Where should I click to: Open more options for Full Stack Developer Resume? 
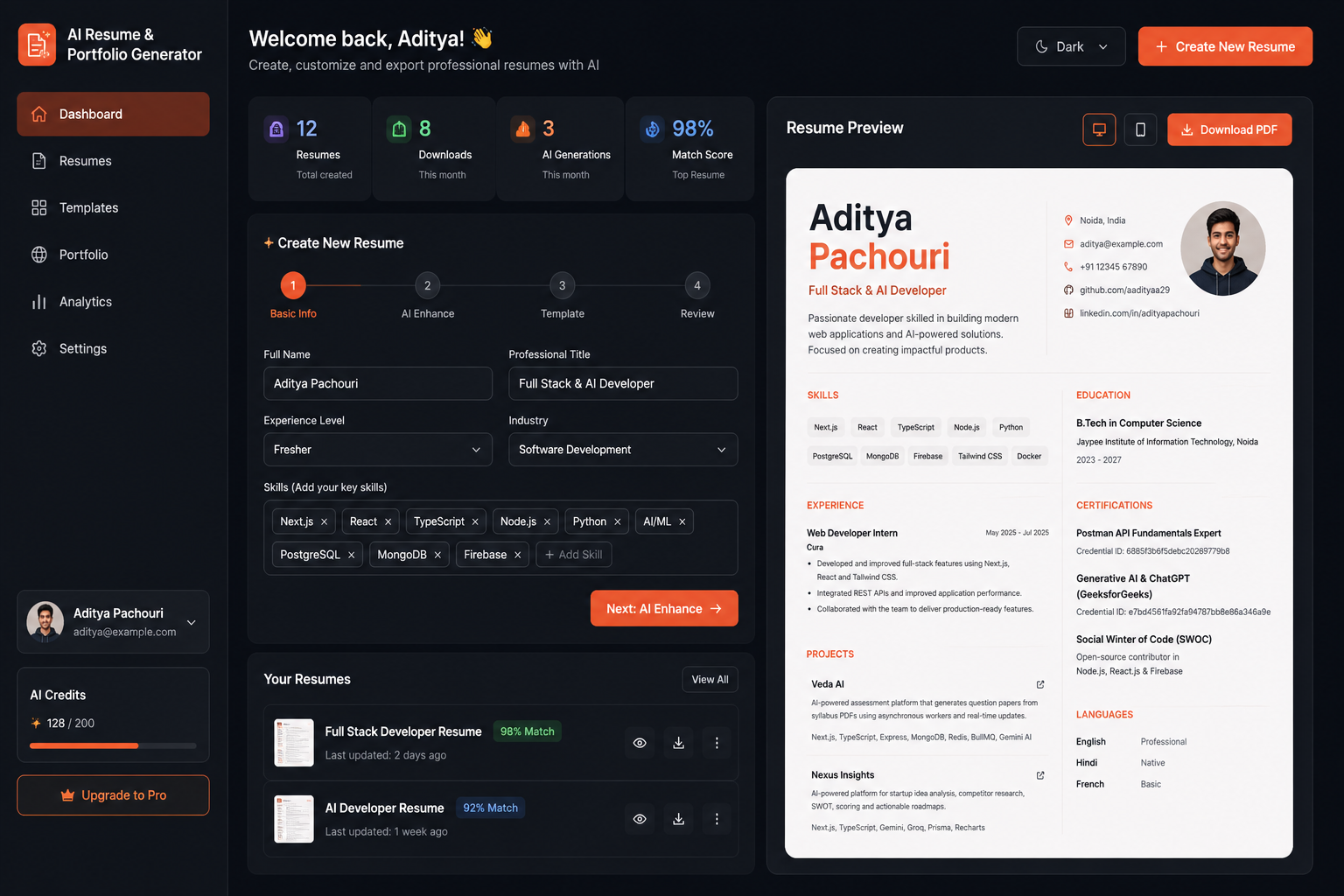(717, 743)
